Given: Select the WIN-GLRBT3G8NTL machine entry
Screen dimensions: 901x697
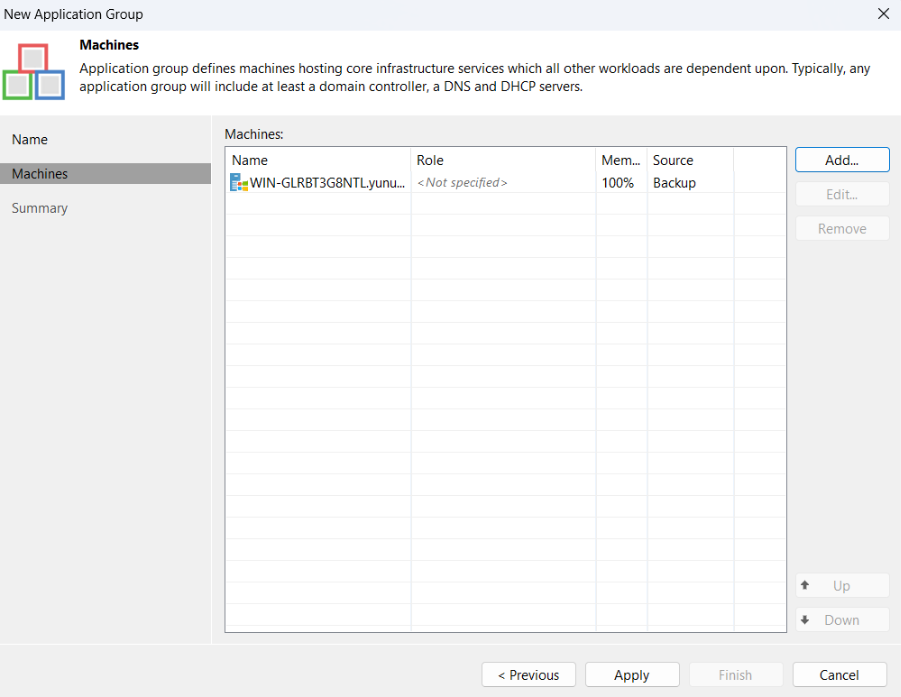Looking at the screenshot, I should point(327,183).
